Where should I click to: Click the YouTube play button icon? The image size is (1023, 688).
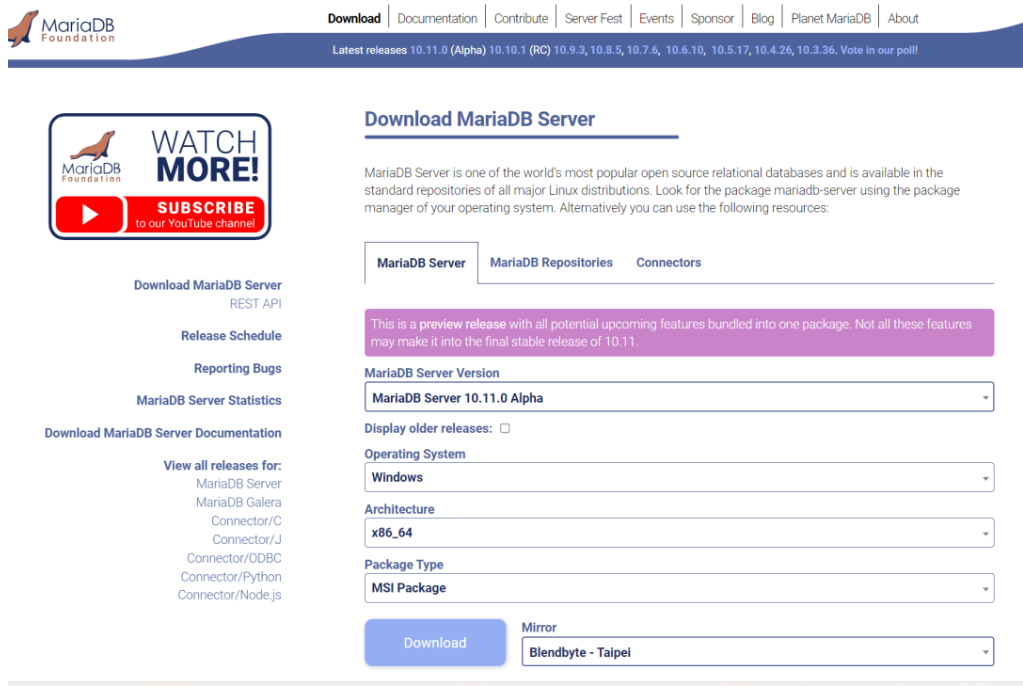click(89, 215)
